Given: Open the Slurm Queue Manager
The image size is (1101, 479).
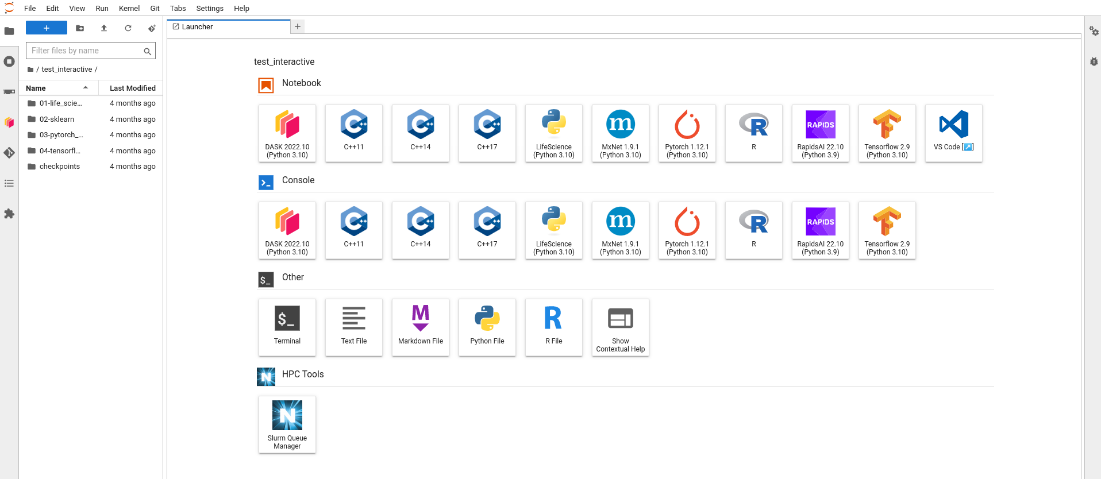Looking at the screenshot, I should pyautogui.click(x=287, y=424).
